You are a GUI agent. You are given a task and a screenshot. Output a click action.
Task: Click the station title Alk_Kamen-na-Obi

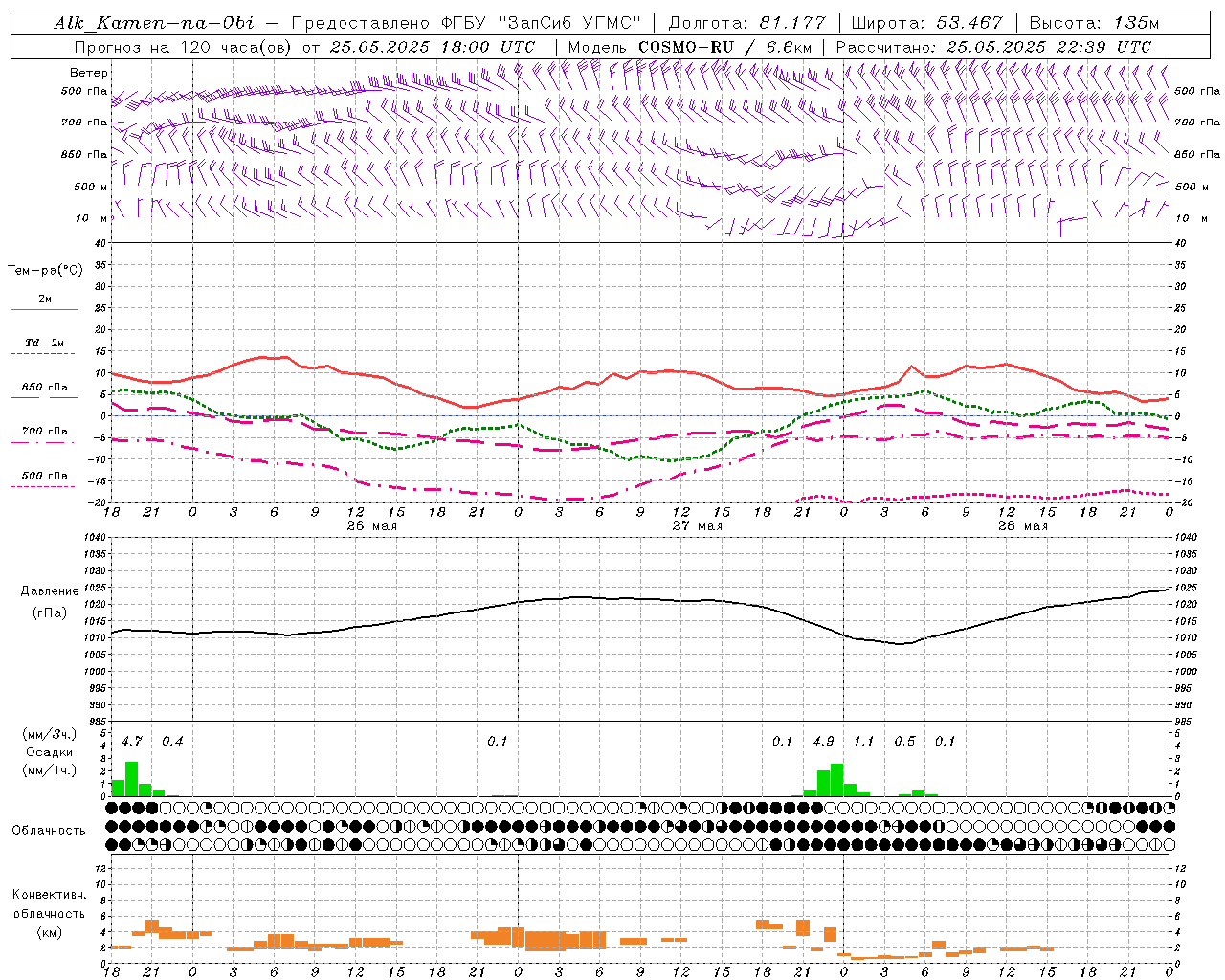(153, 23)
